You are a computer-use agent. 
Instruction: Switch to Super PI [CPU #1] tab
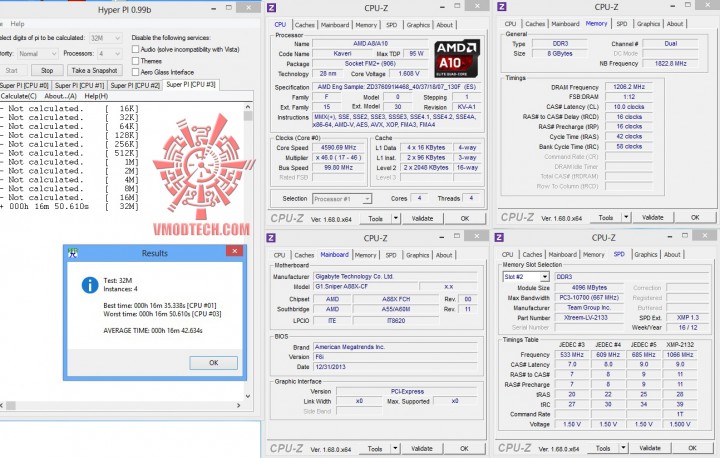pos(79,85)
